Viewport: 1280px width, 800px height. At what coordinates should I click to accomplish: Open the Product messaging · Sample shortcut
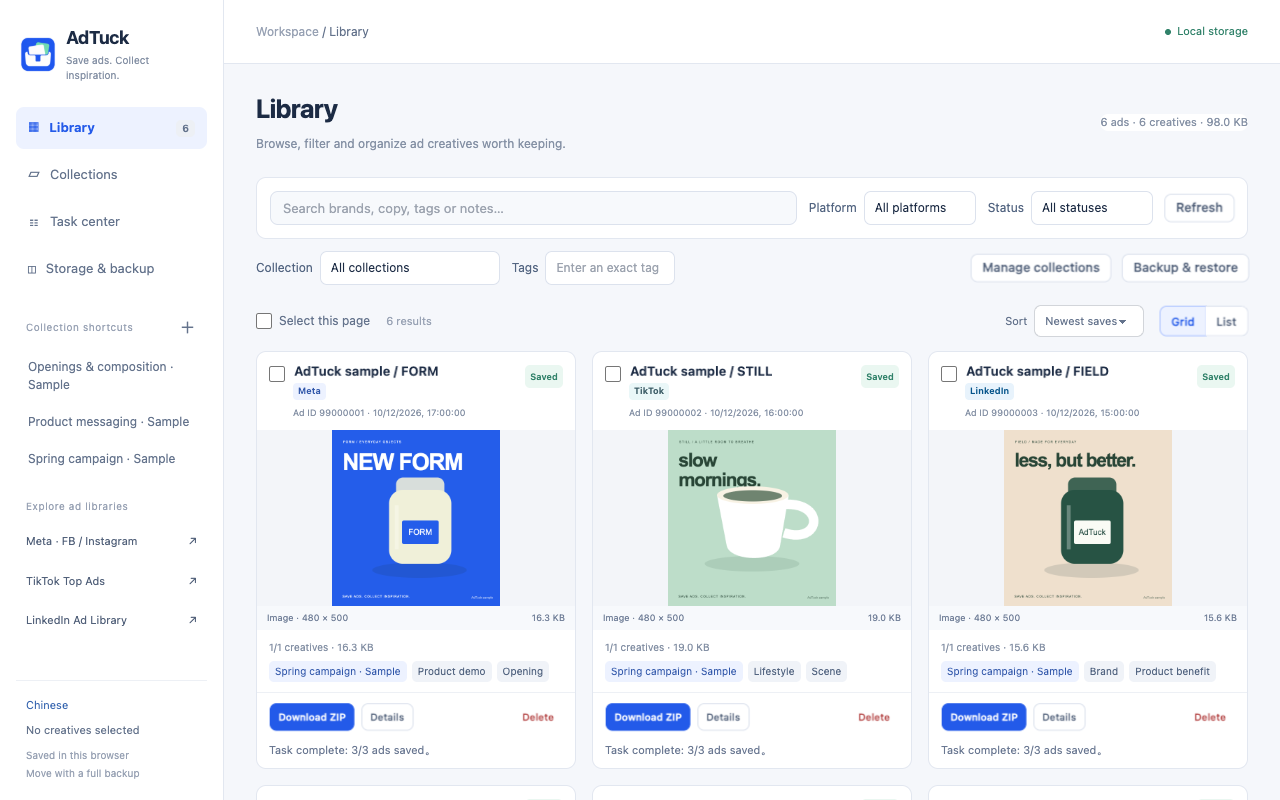click(108, 422)
